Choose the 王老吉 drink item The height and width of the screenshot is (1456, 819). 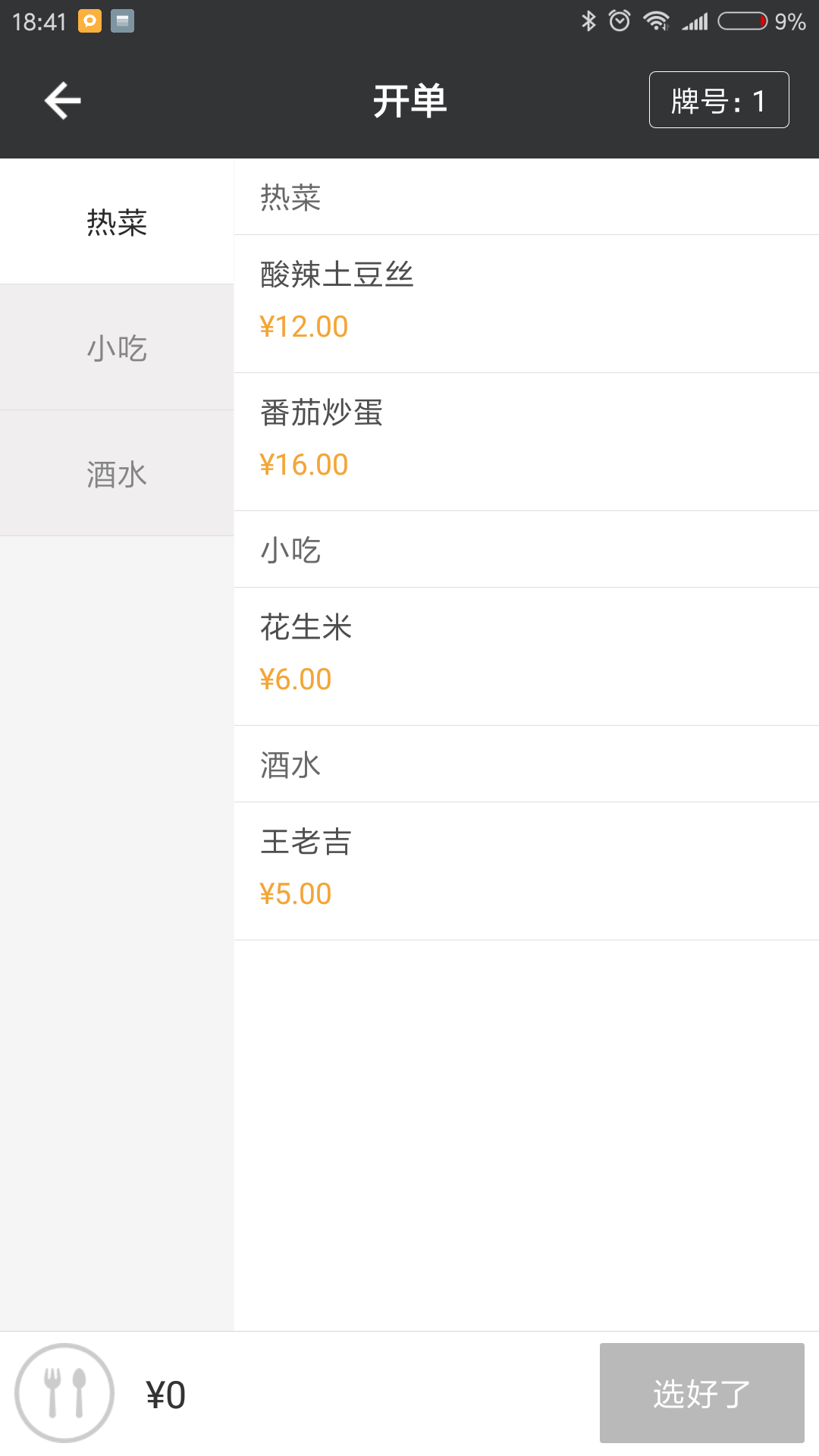[526, 871]
